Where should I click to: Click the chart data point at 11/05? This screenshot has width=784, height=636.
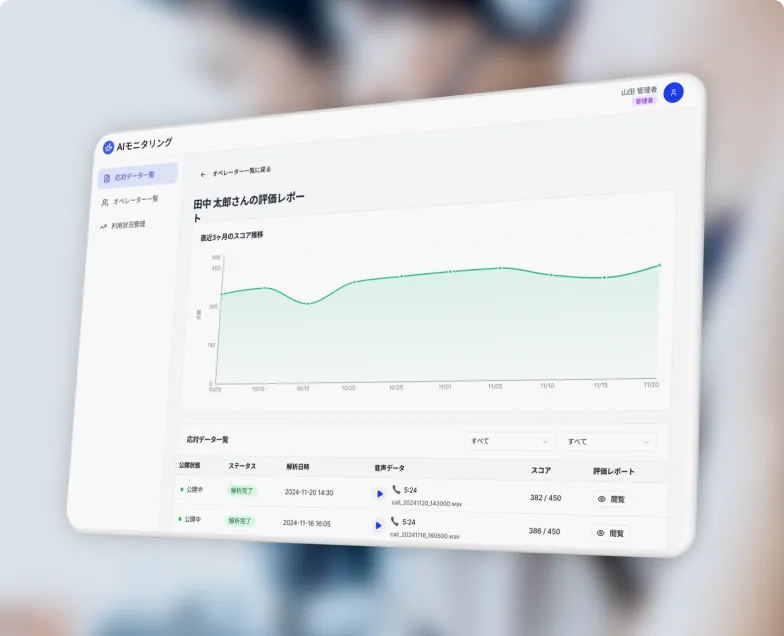coord(500,268)
